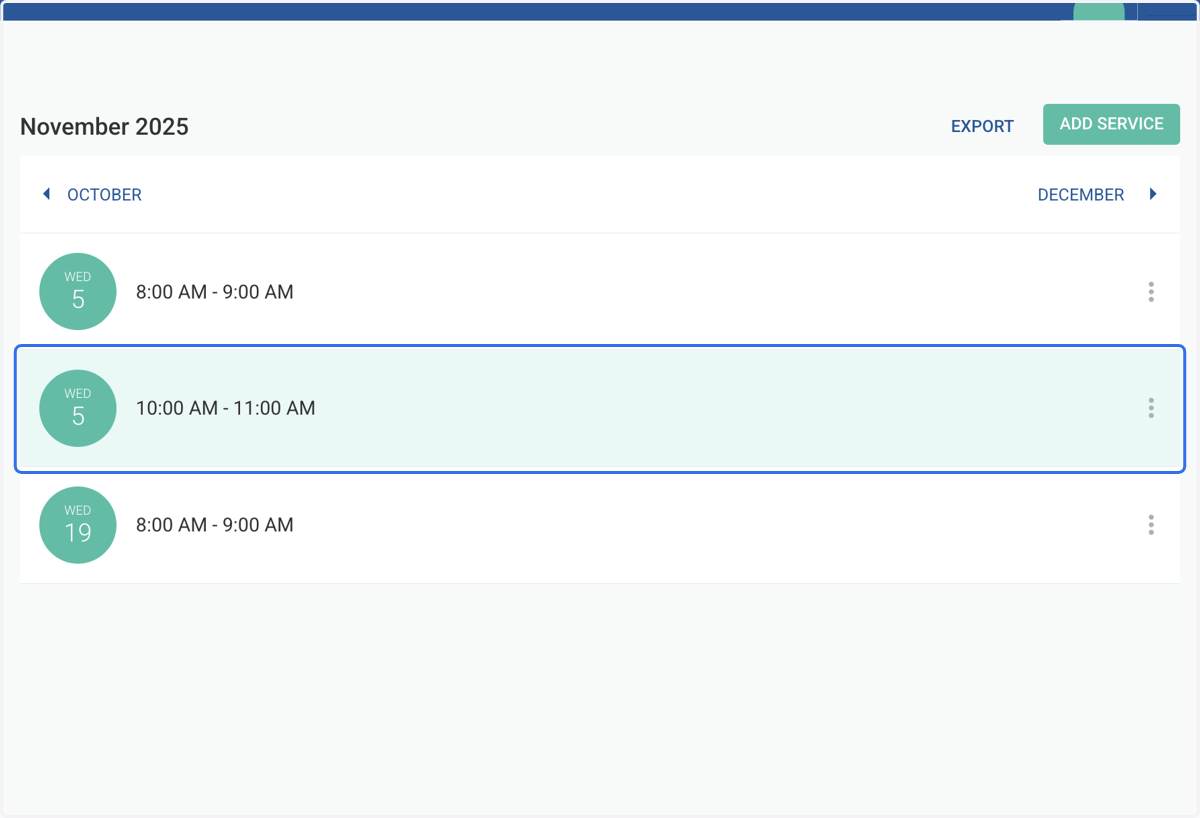Click the ADD SERVICE button
The height and width of the screenshot is (818, 1200).
coord(1111,124)
